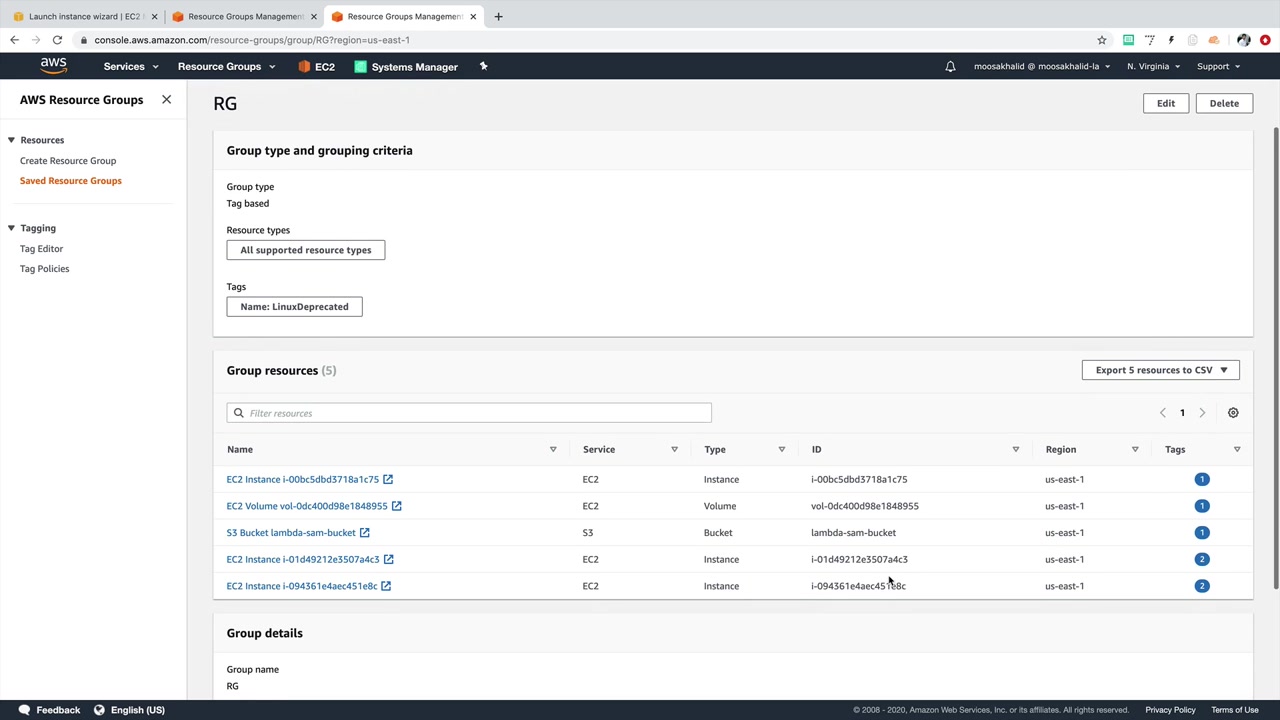Open the notifications bell
1280x720 pixels.
pos(950,67)
